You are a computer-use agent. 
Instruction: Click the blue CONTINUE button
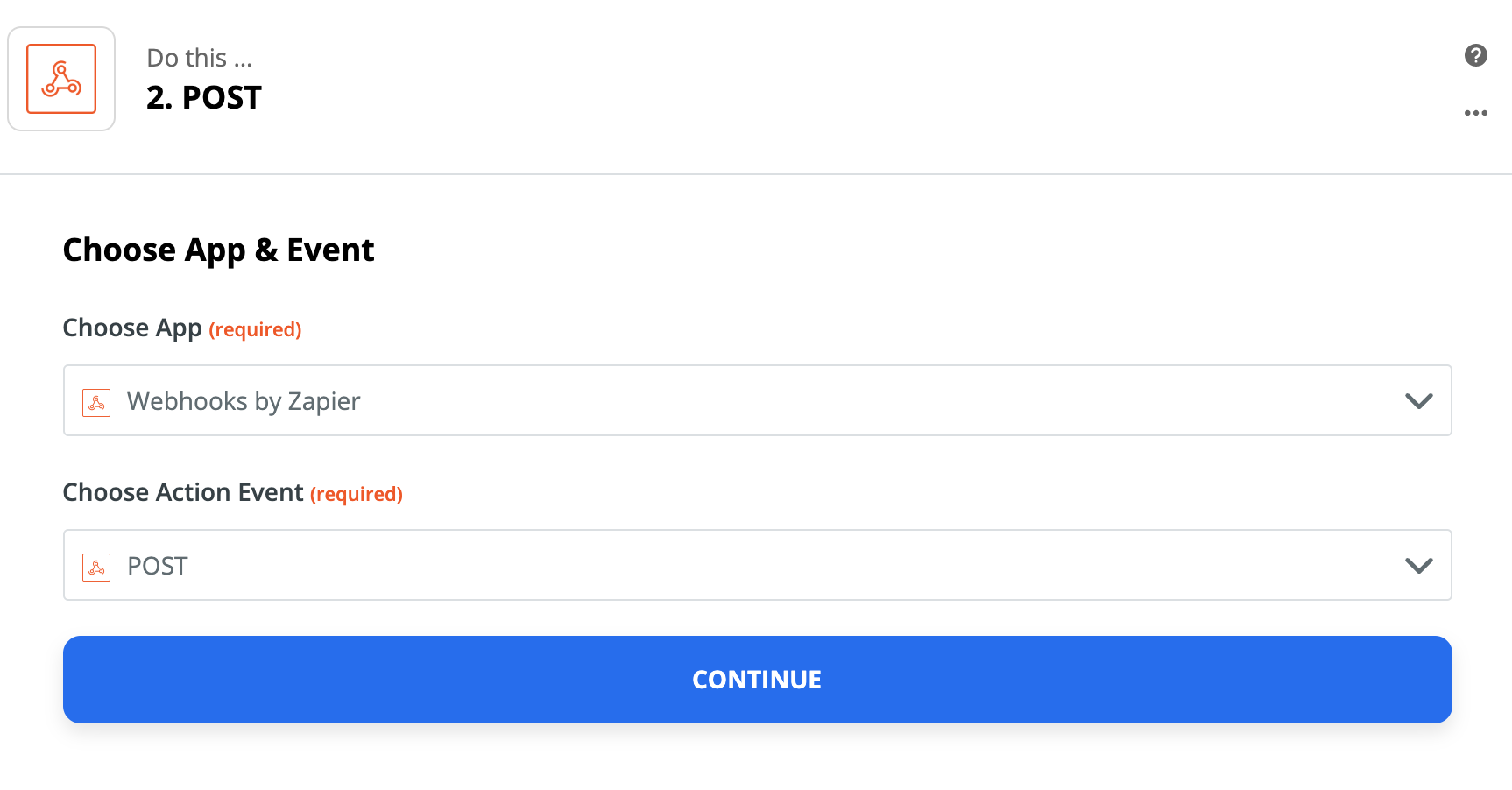point(758,680)
